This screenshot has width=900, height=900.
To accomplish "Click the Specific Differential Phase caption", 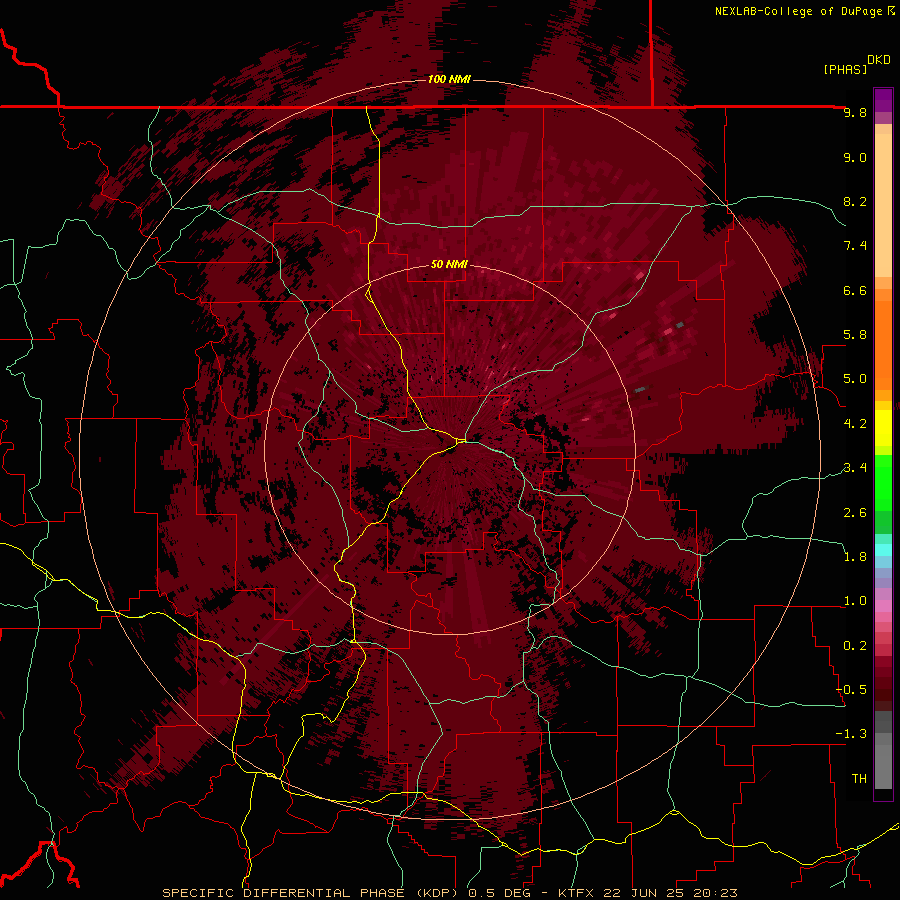I will (x=450, y=893).
